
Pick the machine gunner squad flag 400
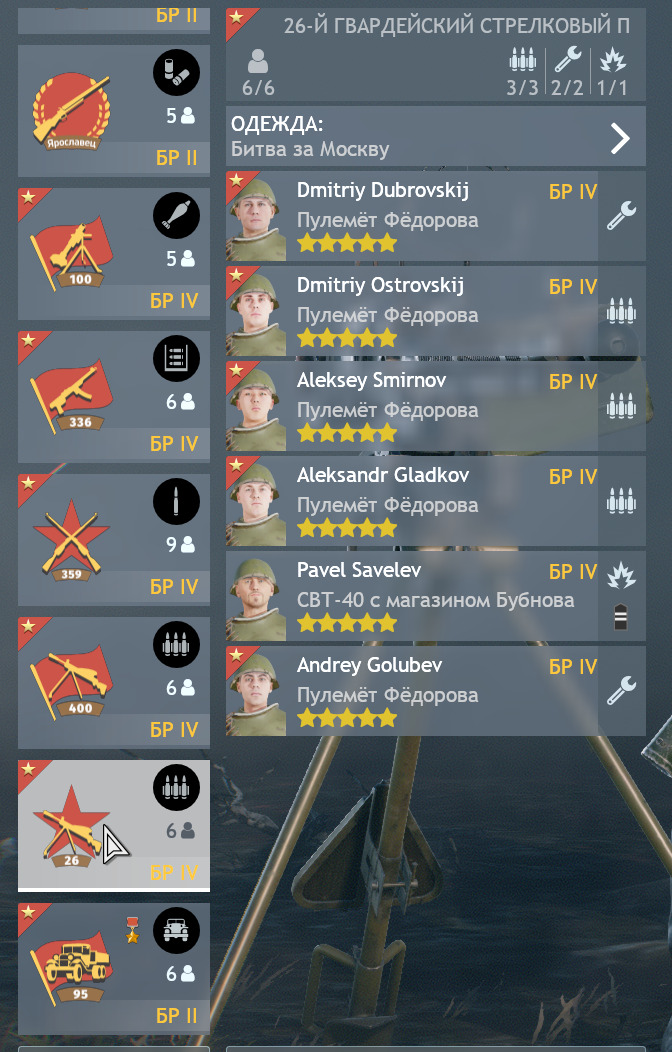click(71, 683)
